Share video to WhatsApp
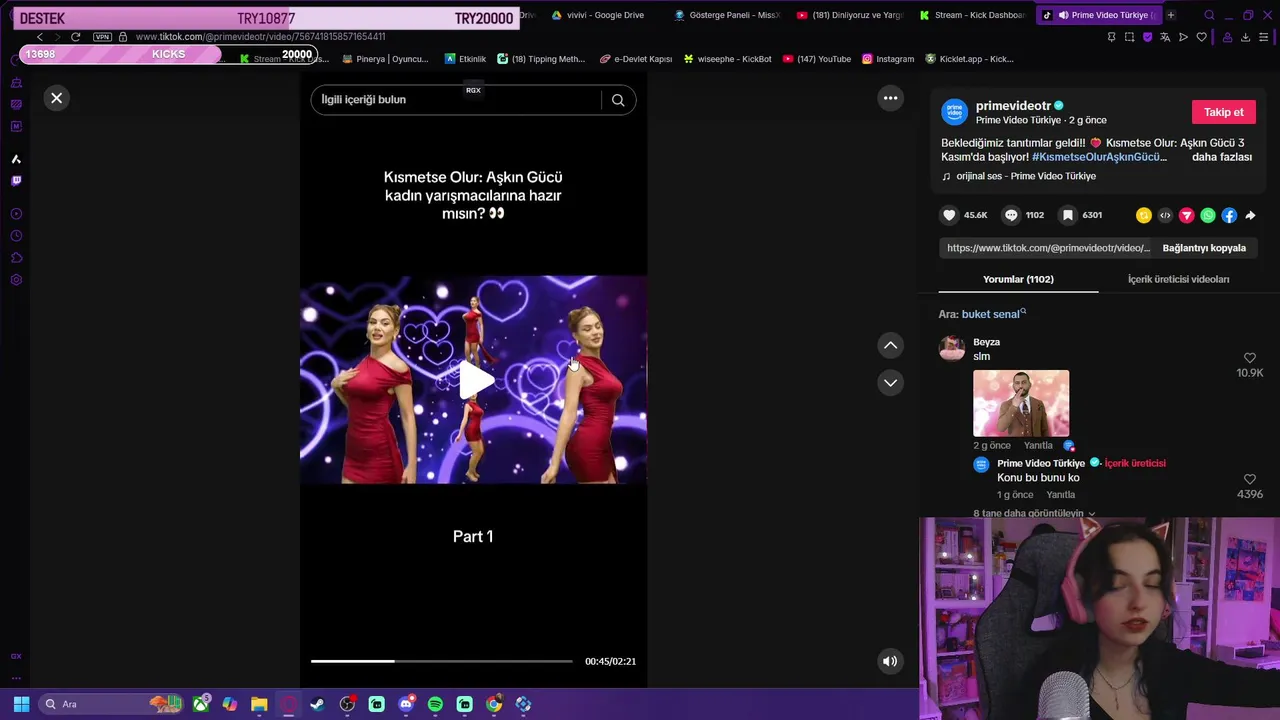This screenshot has height=720, width=1280. click(1208, 215)
